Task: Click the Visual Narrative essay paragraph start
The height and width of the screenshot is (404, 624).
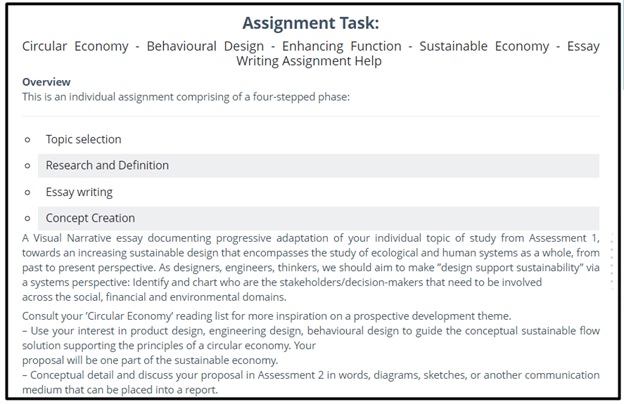Action: coord(100,238)
